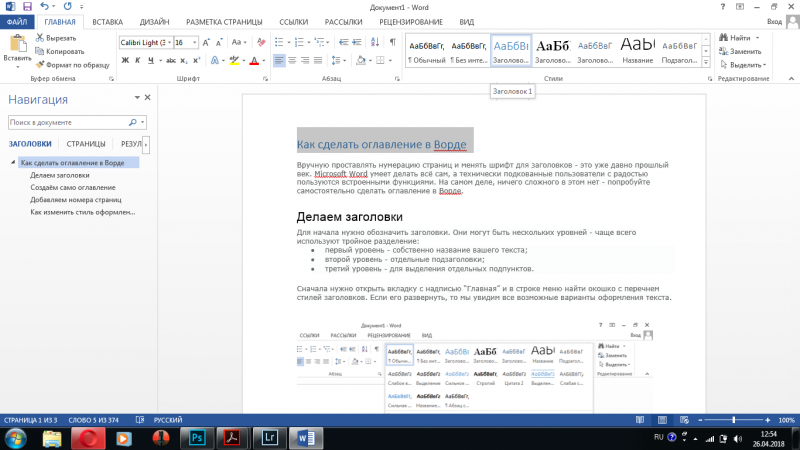
Task: Click the bulleted list icon
Action: pos(279,42)
